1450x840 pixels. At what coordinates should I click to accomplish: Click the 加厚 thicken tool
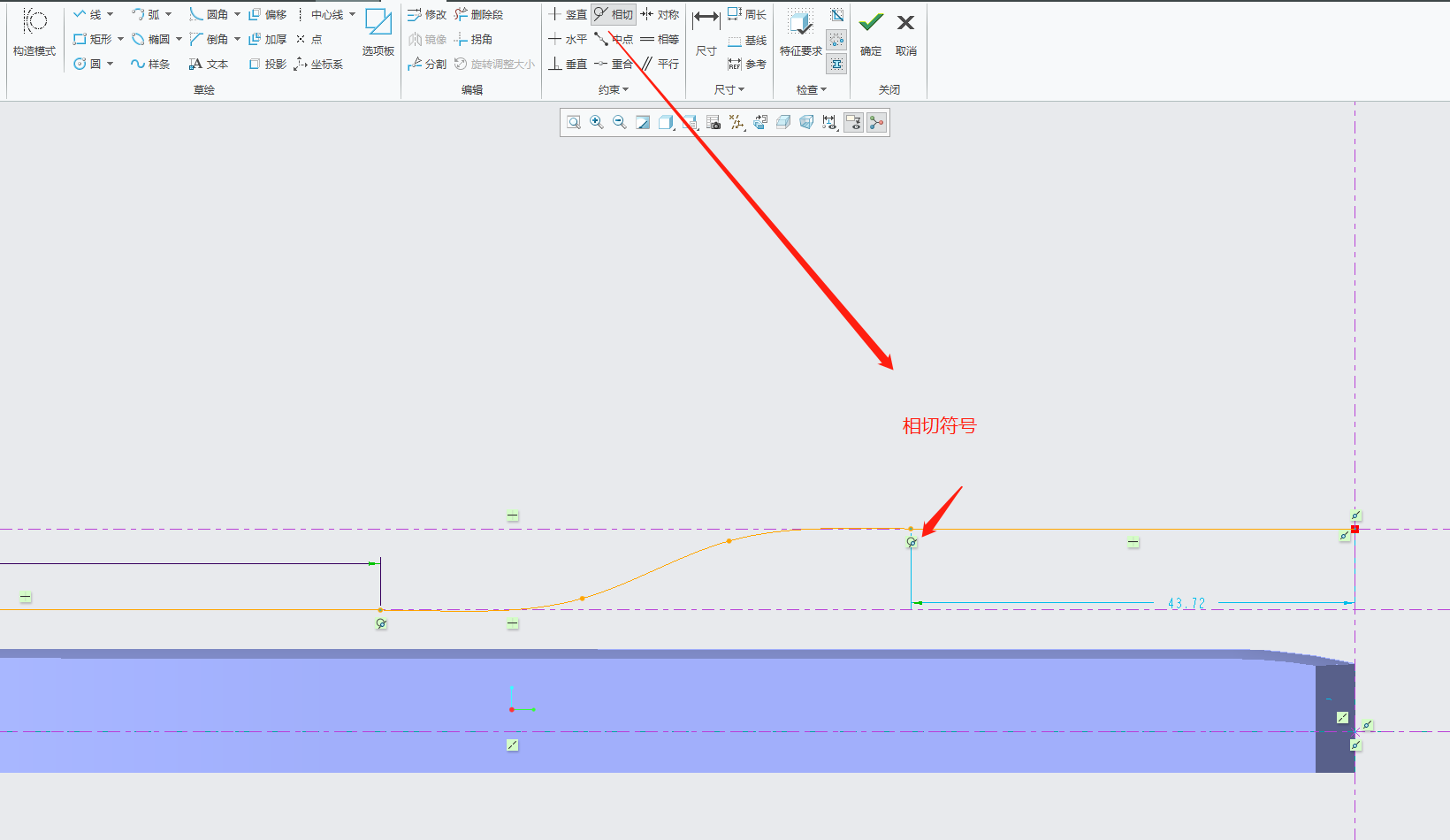(268, 40)
